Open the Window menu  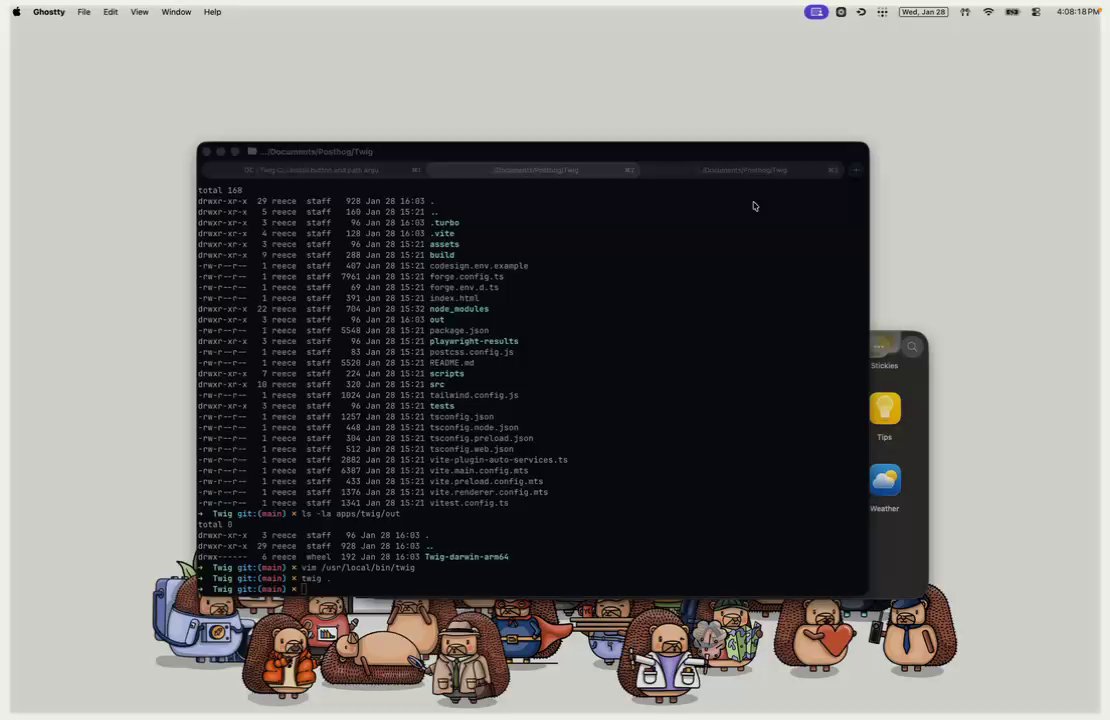(x=176, y=12)
